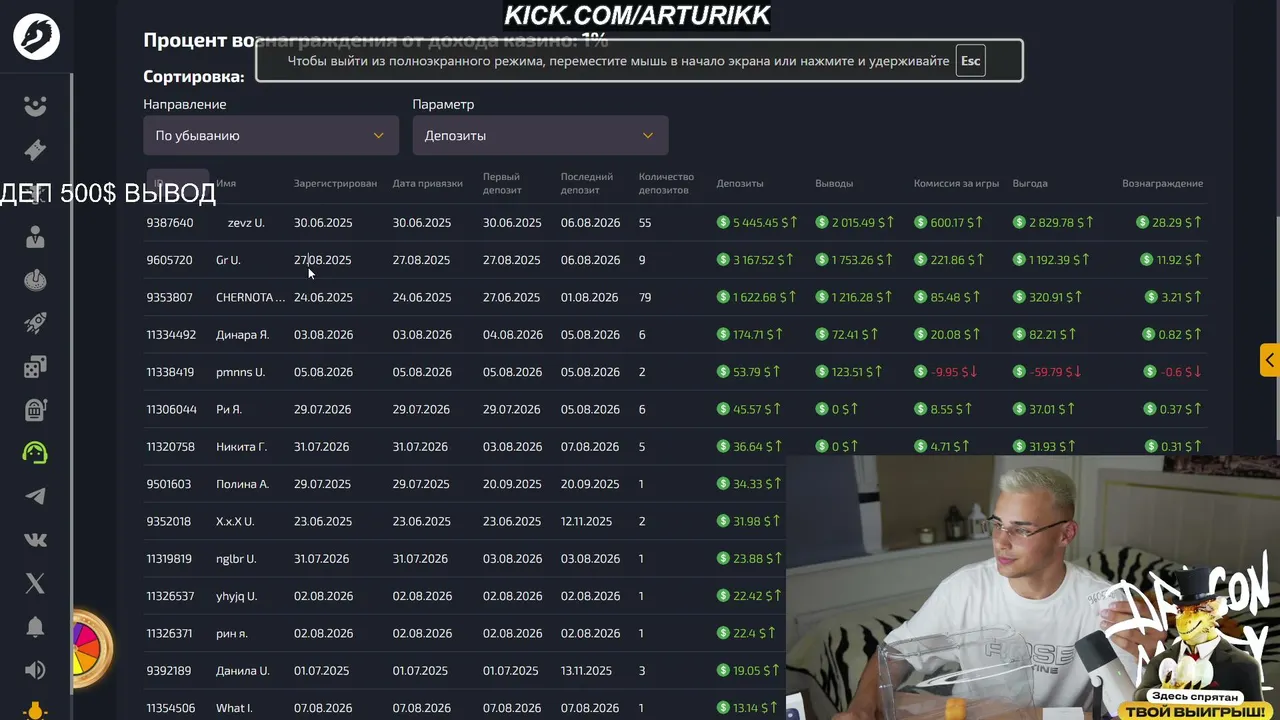Select the ID cell 9353807
Screen dimensions: 1280x720
tap(170, 298)
